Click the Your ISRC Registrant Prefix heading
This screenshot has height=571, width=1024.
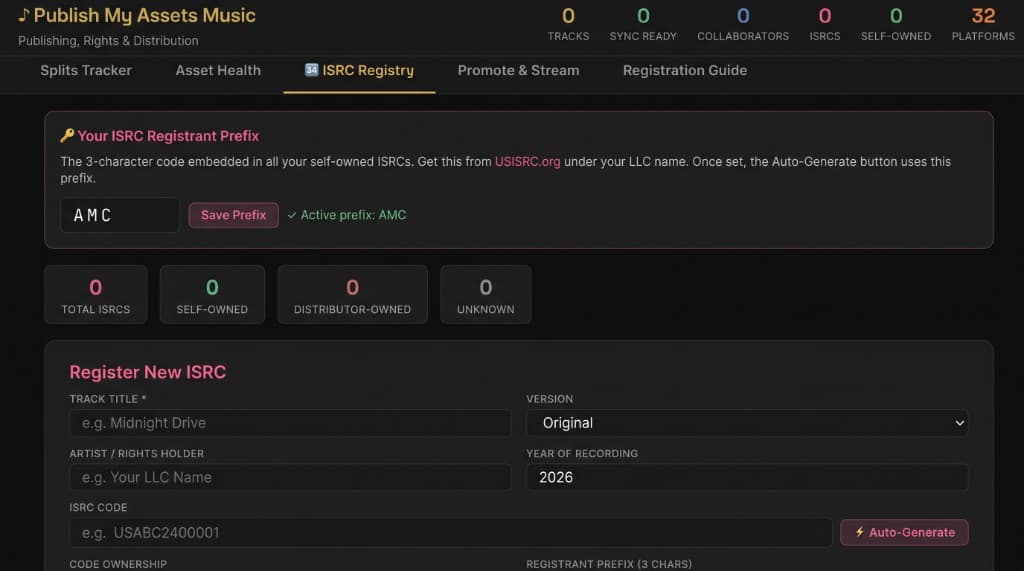pos(168,136)
